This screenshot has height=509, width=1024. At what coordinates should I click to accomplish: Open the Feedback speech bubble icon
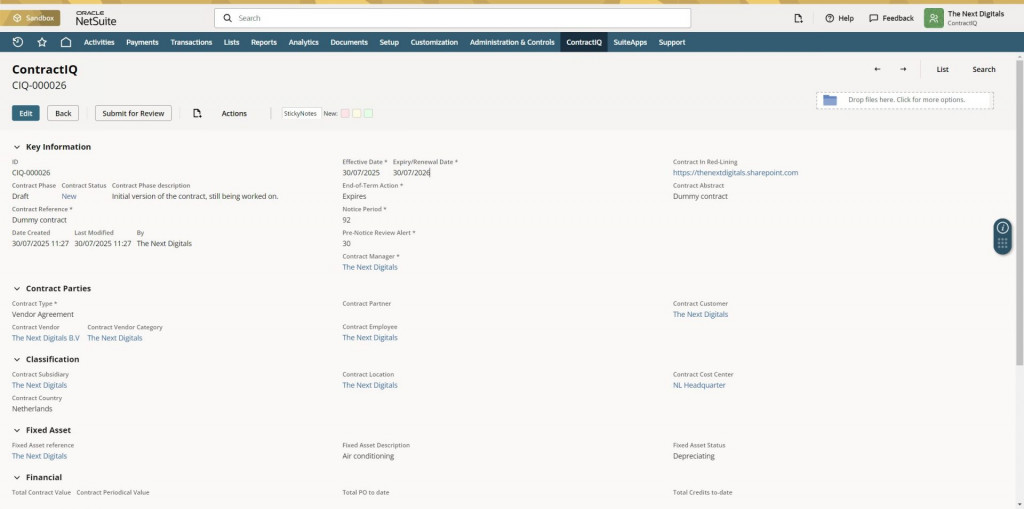coord(873,18)
